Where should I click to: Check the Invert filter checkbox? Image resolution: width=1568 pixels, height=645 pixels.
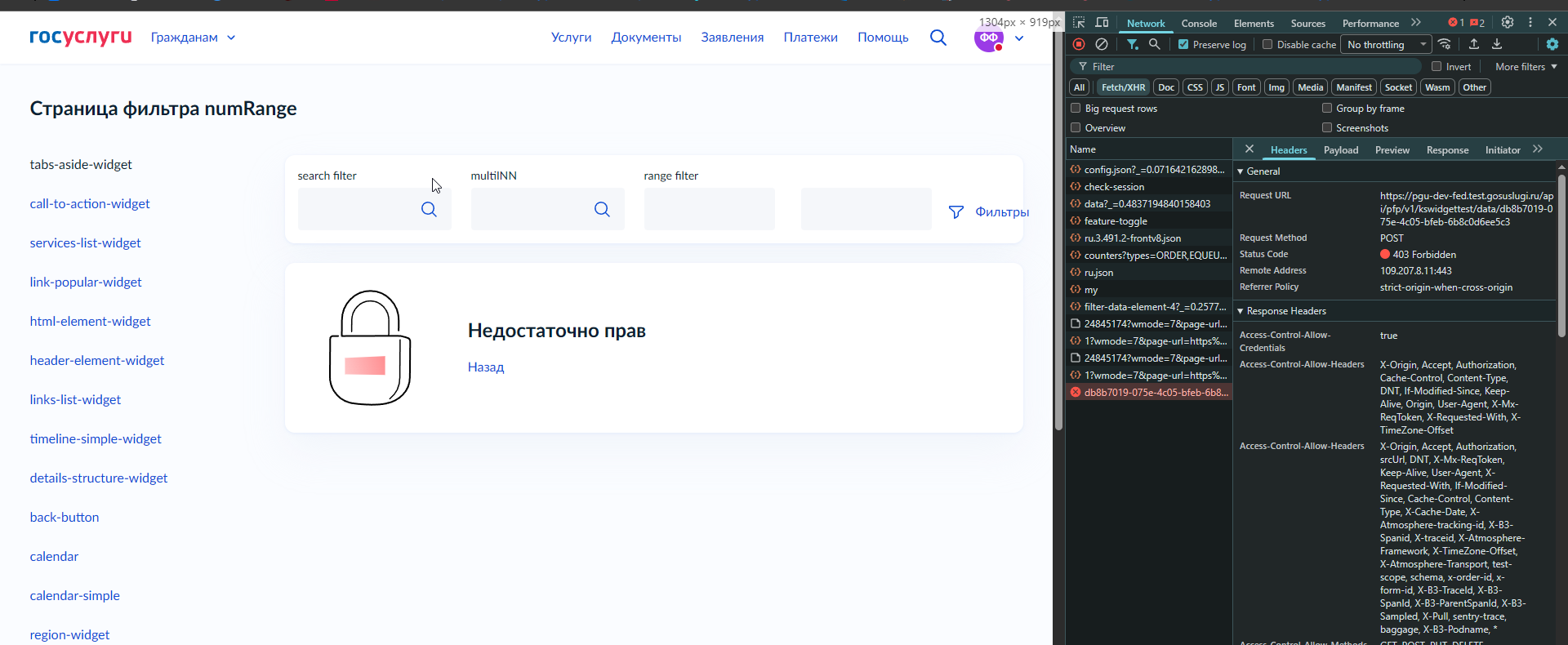tap(1437, 67)
